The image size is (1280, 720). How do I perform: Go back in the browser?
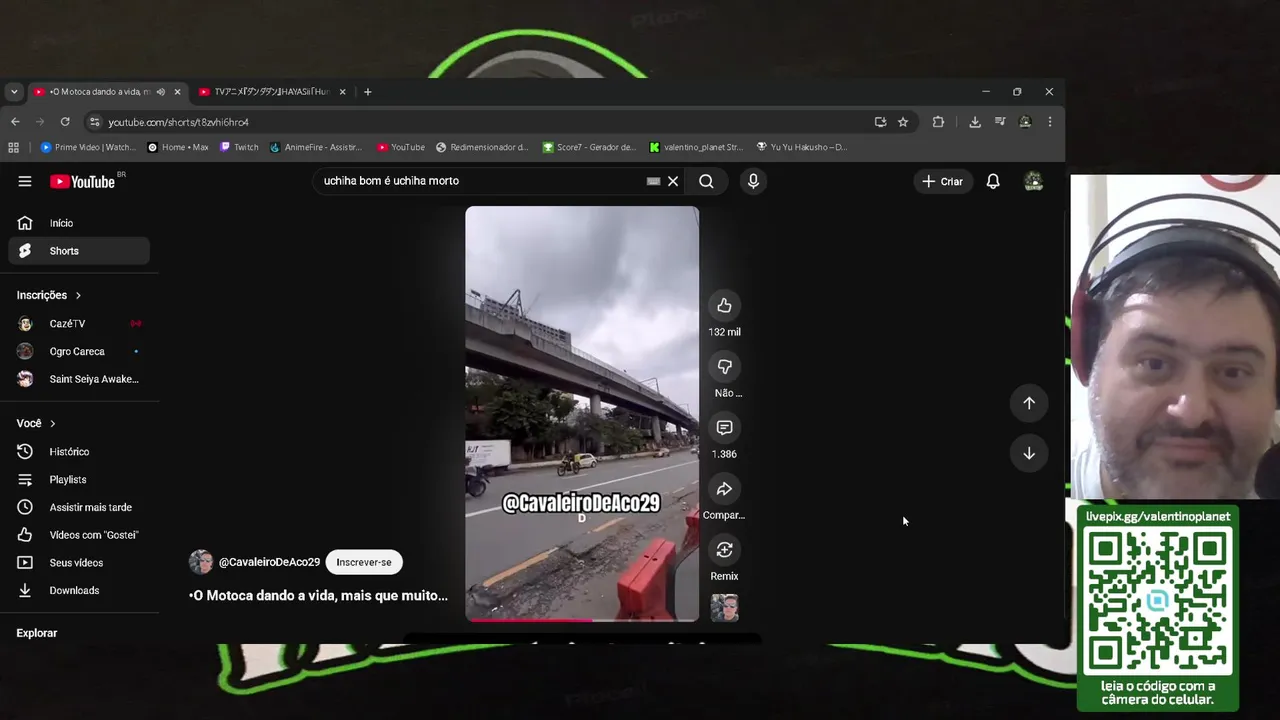tap(15, 122)
